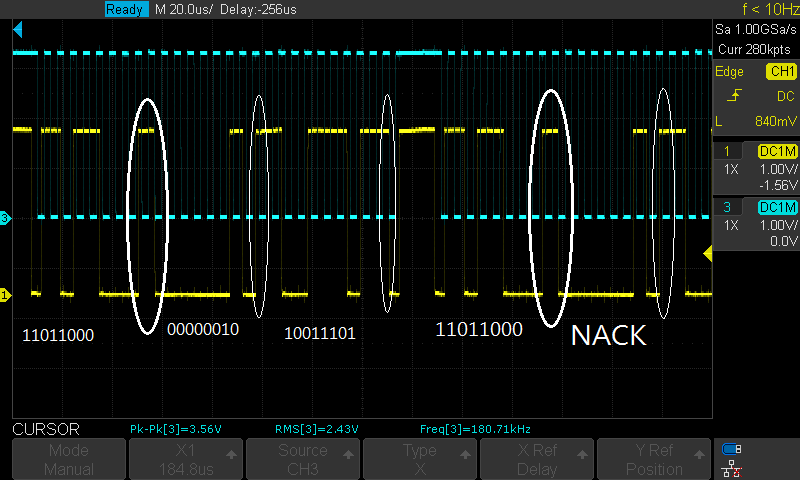Click the CH1 trigger source badge
The image size is (800, 480).
(782, 71)
